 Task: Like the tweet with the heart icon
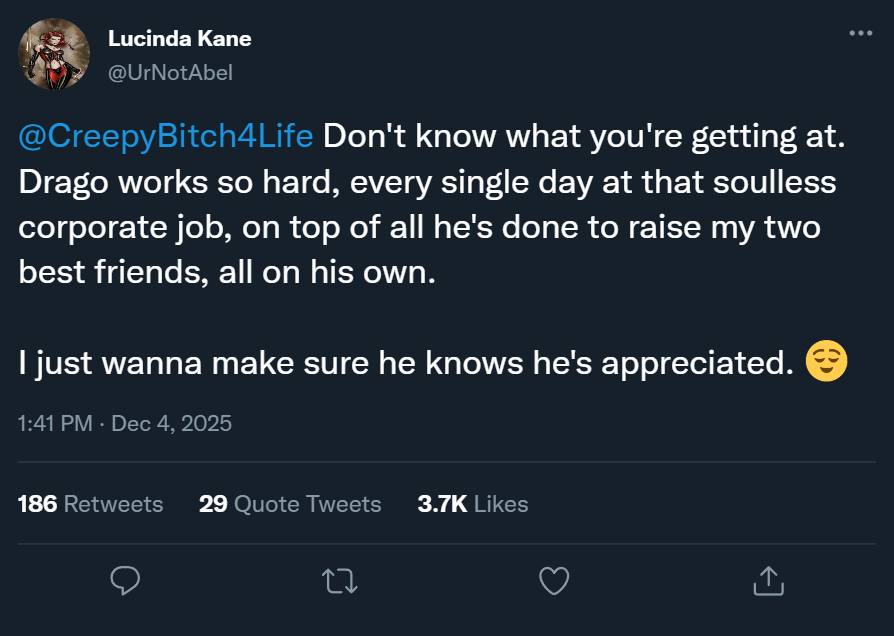554,580
